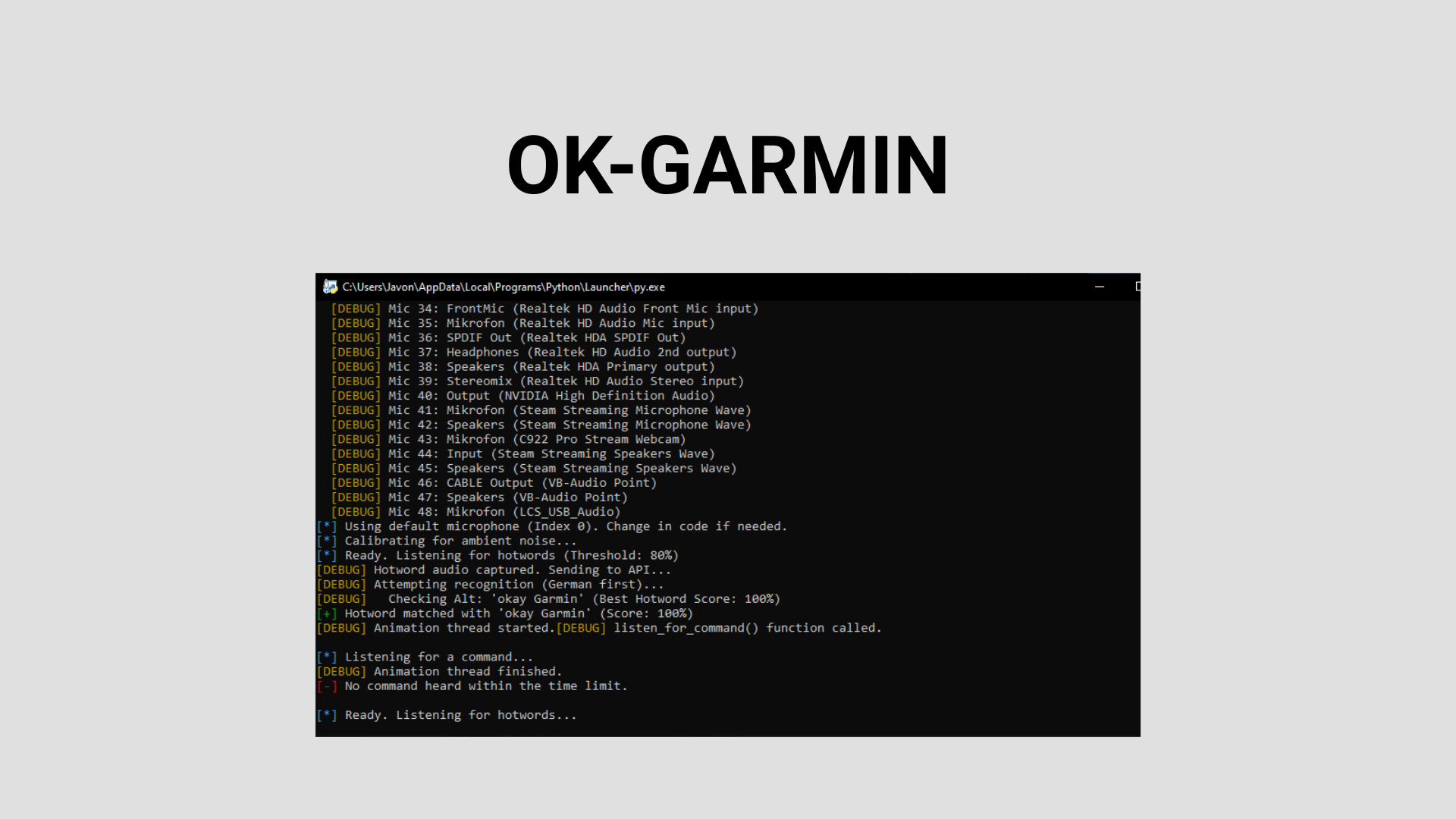Select line 'Mic 36: SPDIF Out'
This screenshot has width=1456, height=819.
508,337
